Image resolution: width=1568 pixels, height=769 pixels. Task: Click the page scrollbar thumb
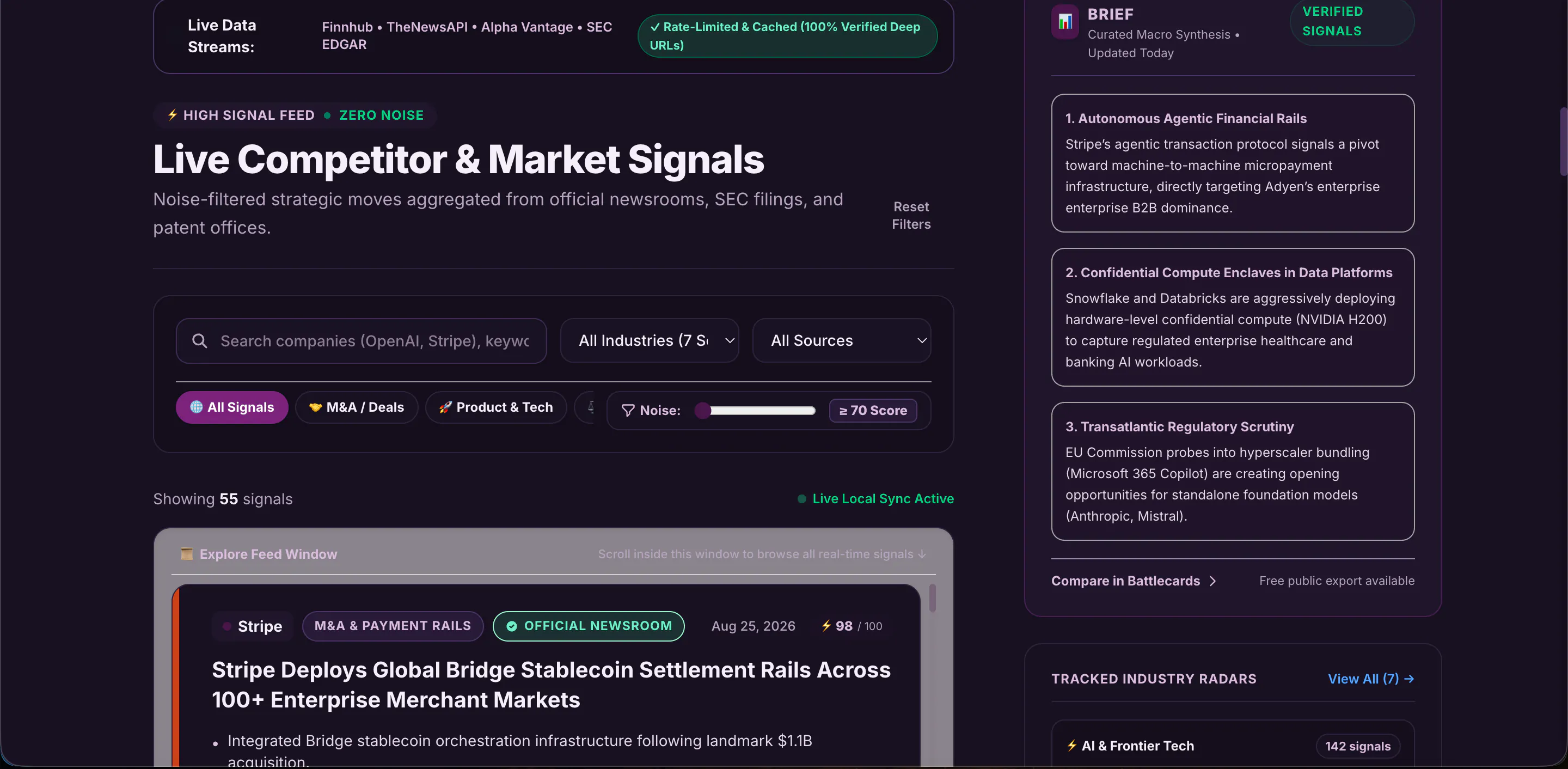[x=1564, y=141]
